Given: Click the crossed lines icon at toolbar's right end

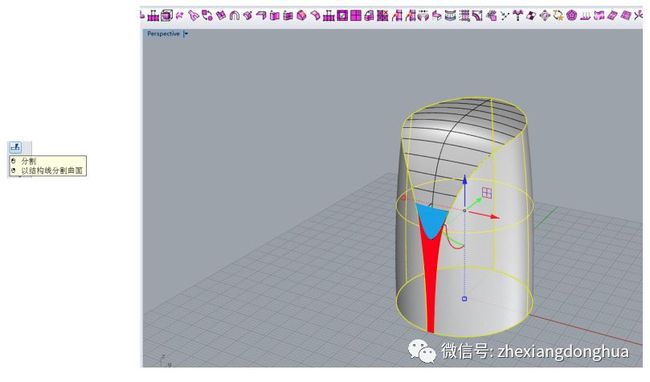Looking at the screenshot, I should point(639,16).
